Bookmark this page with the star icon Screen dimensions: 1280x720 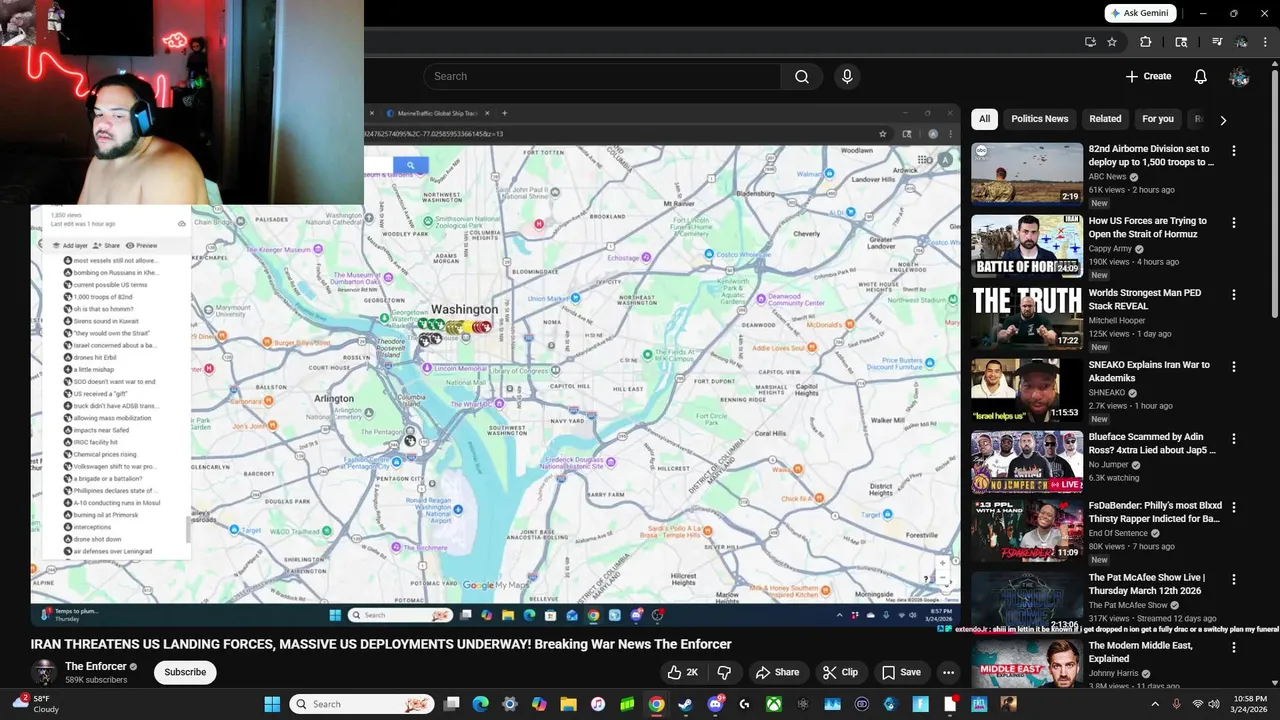1112,42
